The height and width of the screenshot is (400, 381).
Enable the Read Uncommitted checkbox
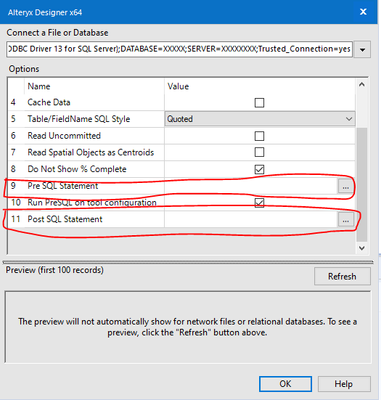[259, 136]
